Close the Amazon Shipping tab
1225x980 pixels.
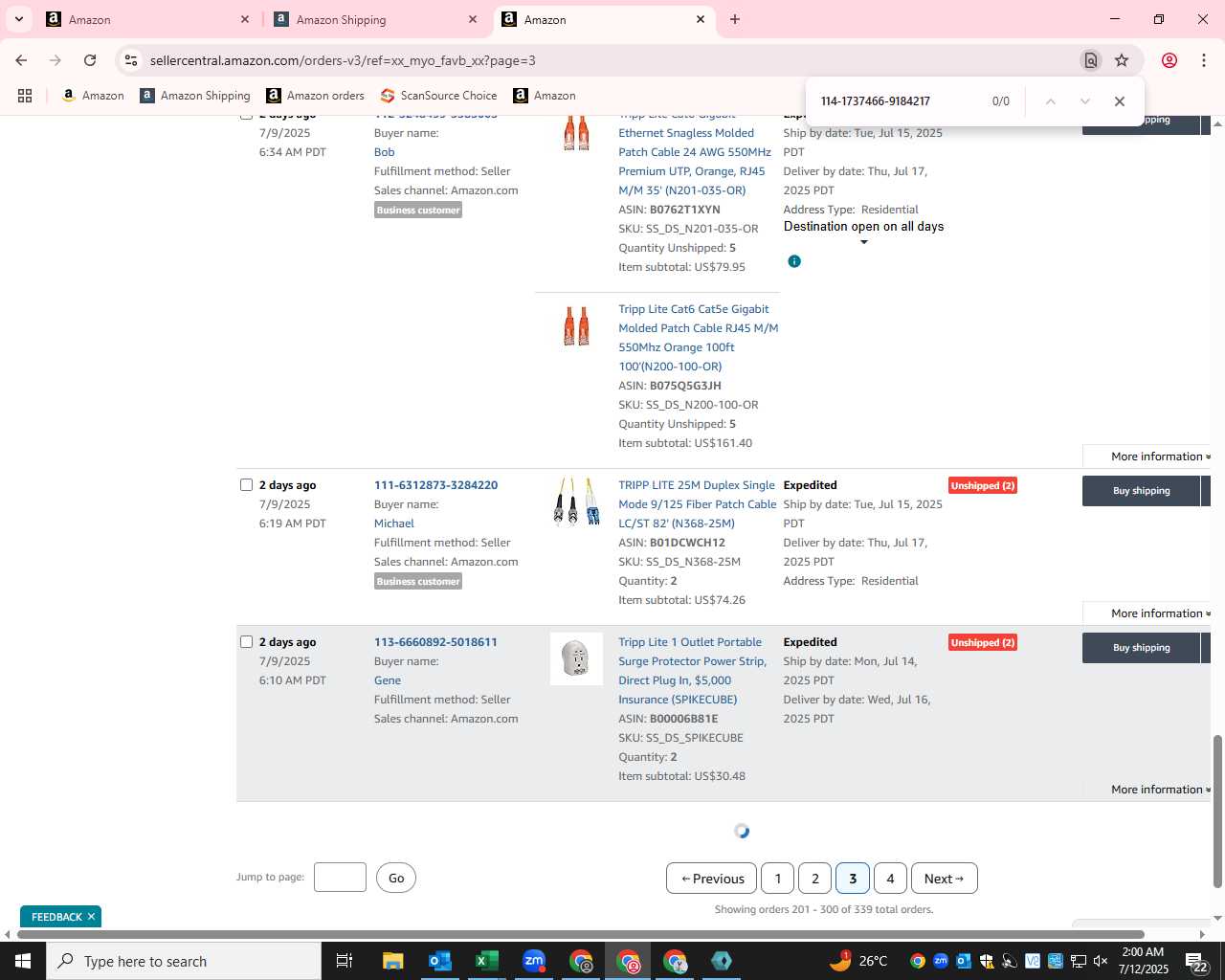473,19
